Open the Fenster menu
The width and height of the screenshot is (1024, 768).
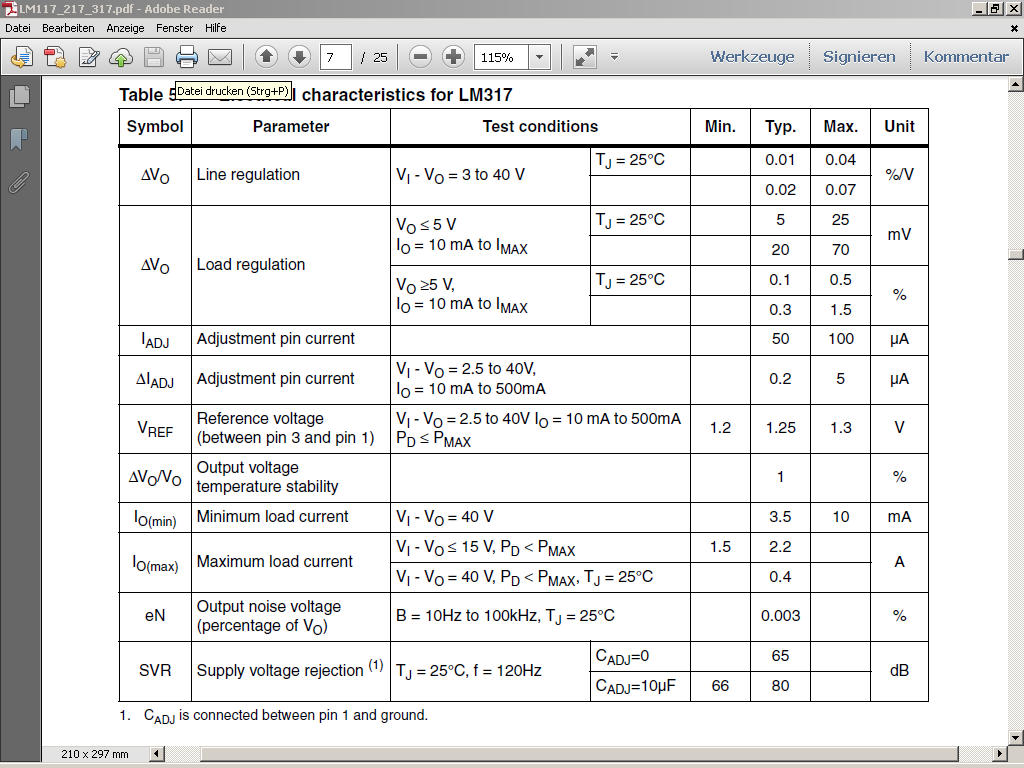(174, 28)
